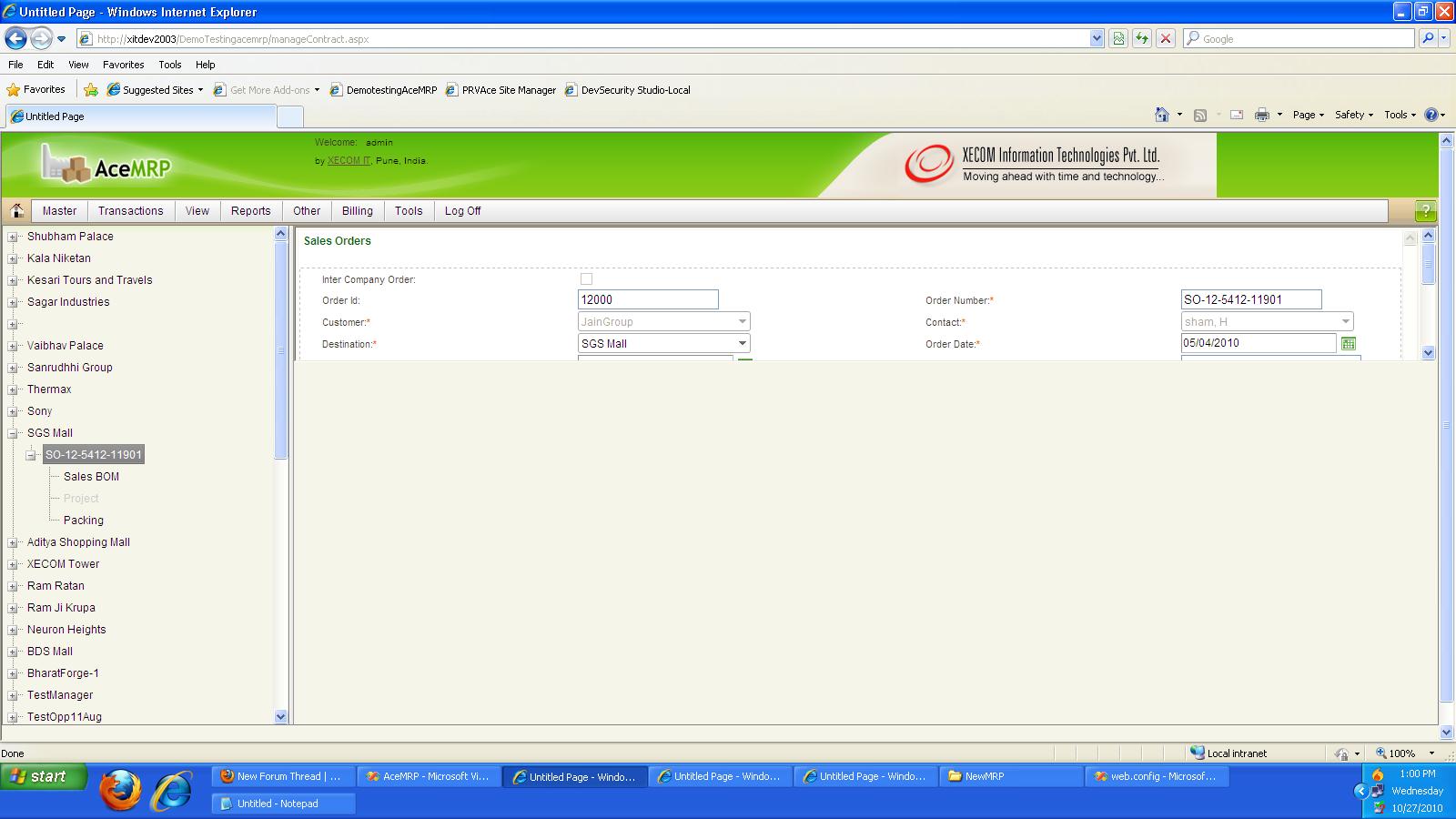
Task: Click the AceMRP logo in the banner
Action: click(x=106, y=164)
